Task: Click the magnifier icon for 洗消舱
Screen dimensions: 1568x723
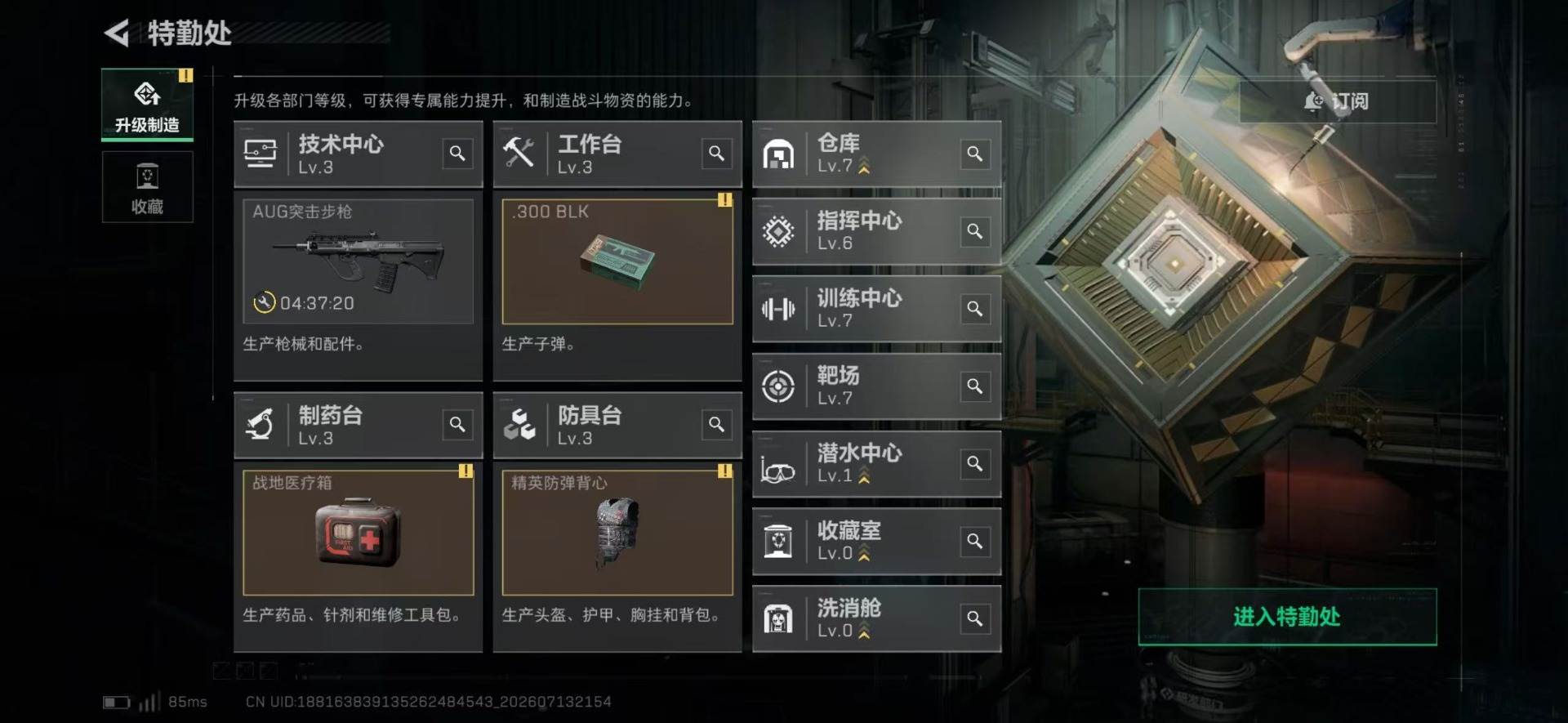Action: click(975, 618)
